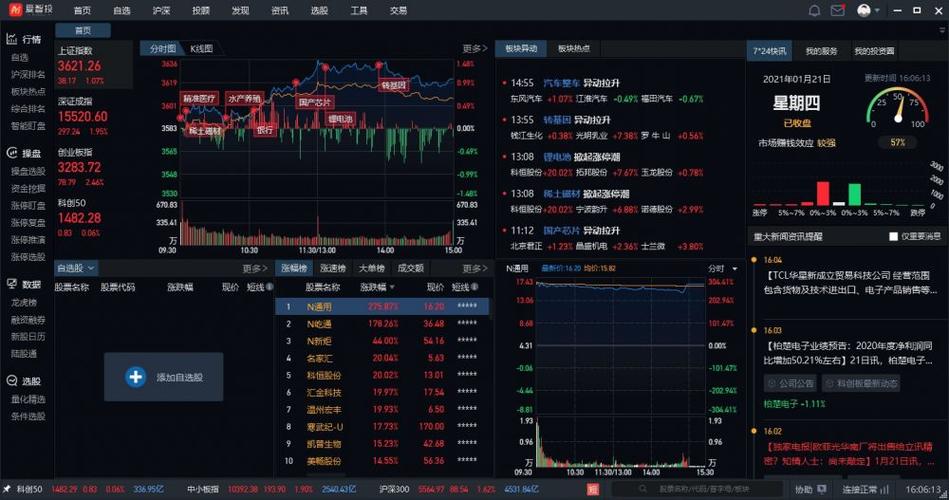Click the 转基因 marker label on chart
This screenshot has height=500, width=949.
tap(393, 85)
